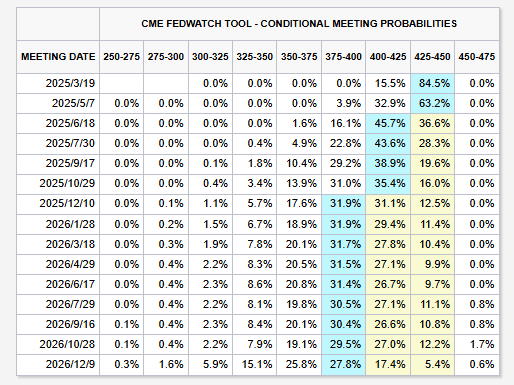Click the 2025/12/10 meeting date
Screen dimensions: 514x385
click(x=67, y=203)
